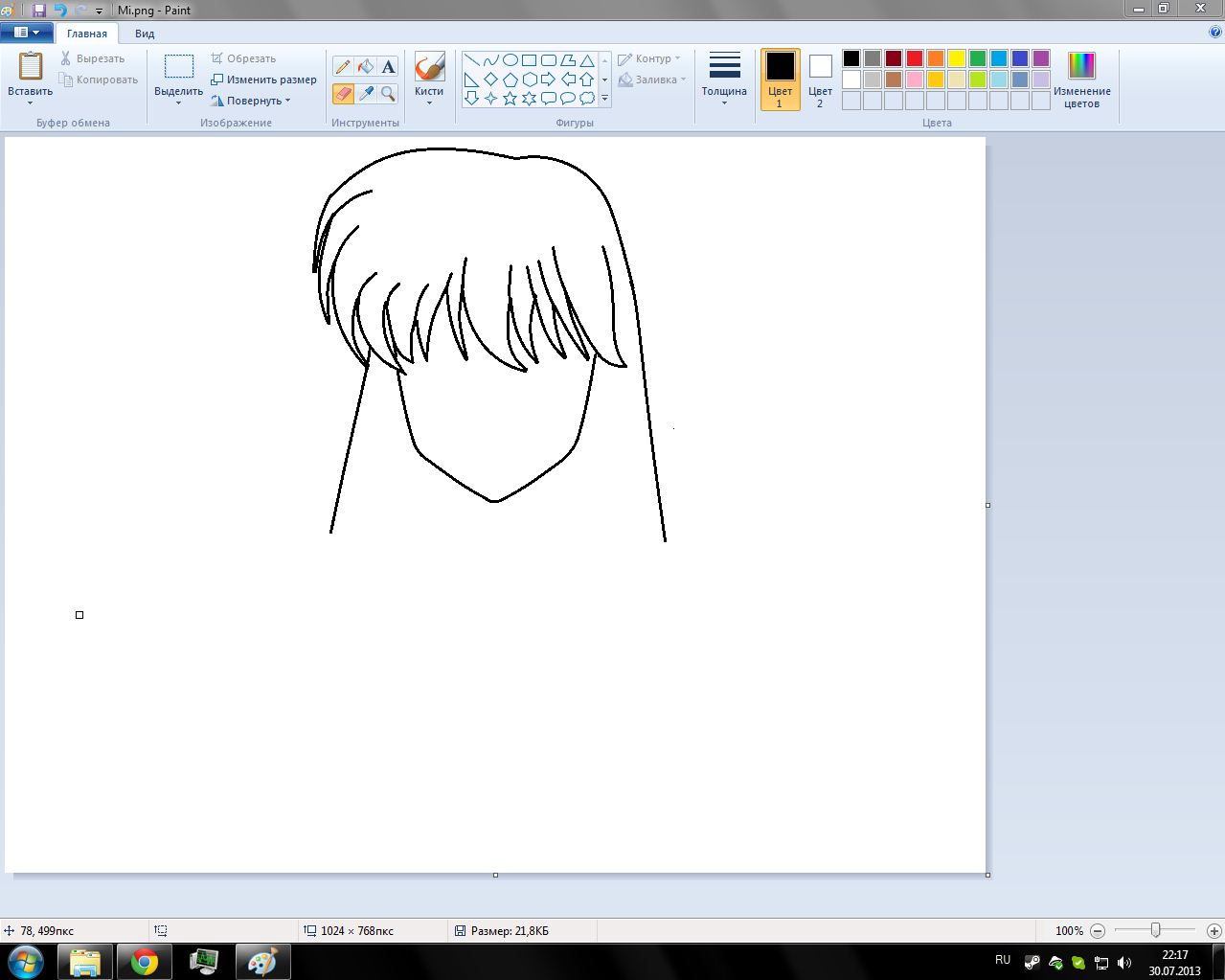Screen dimensions: 1225x980
Task: Click the Save icon in title bar
Action: point(39,11)
